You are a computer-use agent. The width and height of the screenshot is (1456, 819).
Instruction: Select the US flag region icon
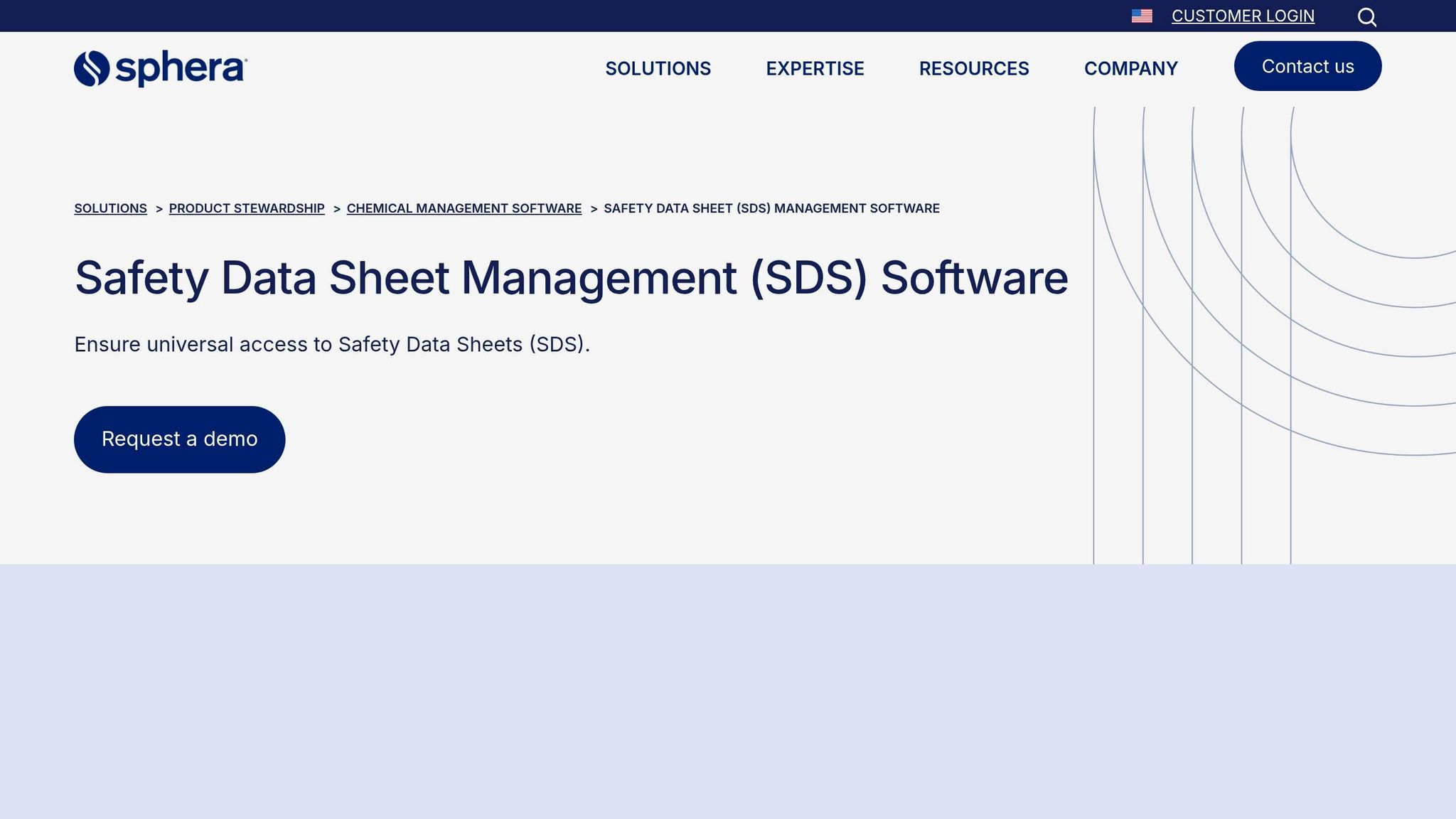1142,16
